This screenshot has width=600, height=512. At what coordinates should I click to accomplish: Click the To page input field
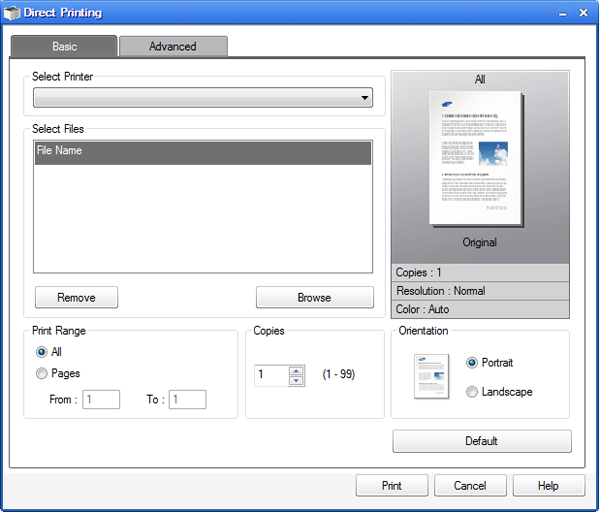188,399
